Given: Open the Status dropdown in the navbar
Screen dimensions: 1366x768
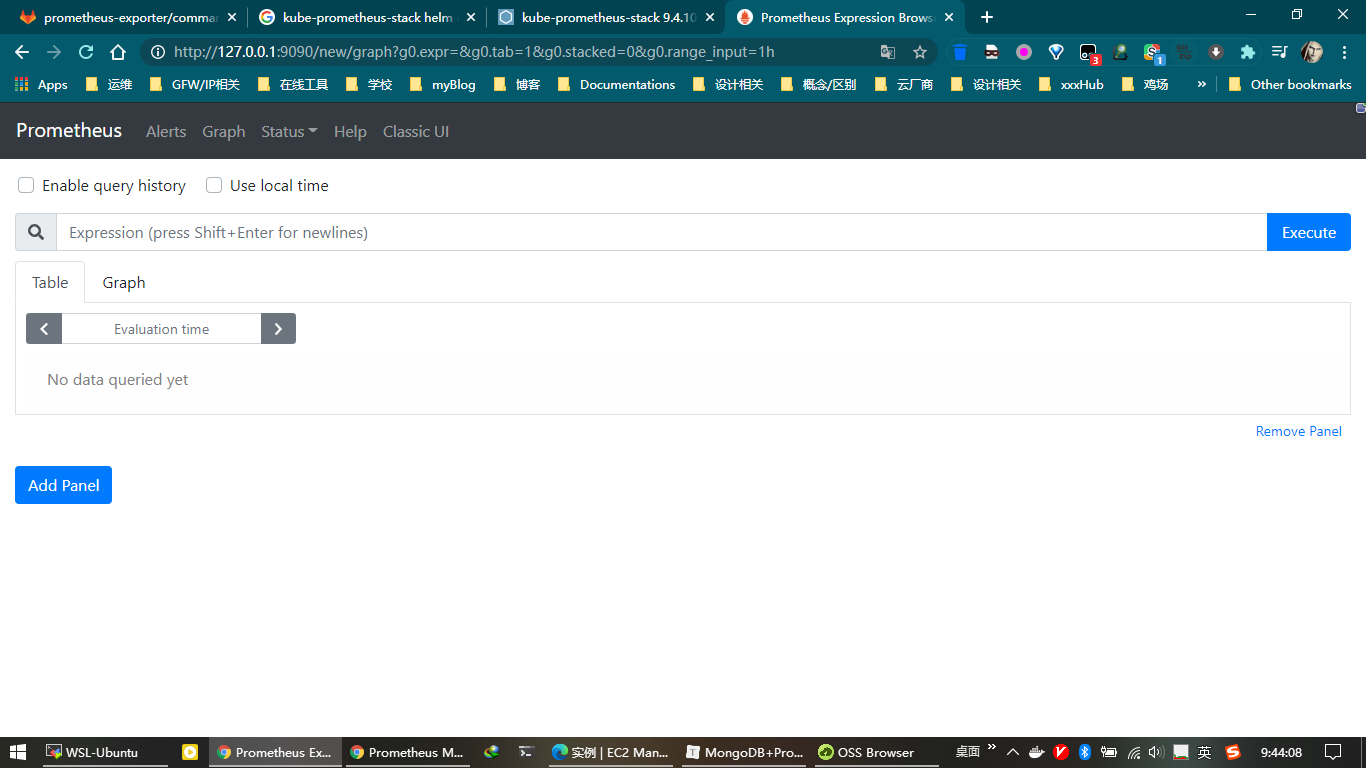Looking at the screenshot, I should (x=289, y=131).
